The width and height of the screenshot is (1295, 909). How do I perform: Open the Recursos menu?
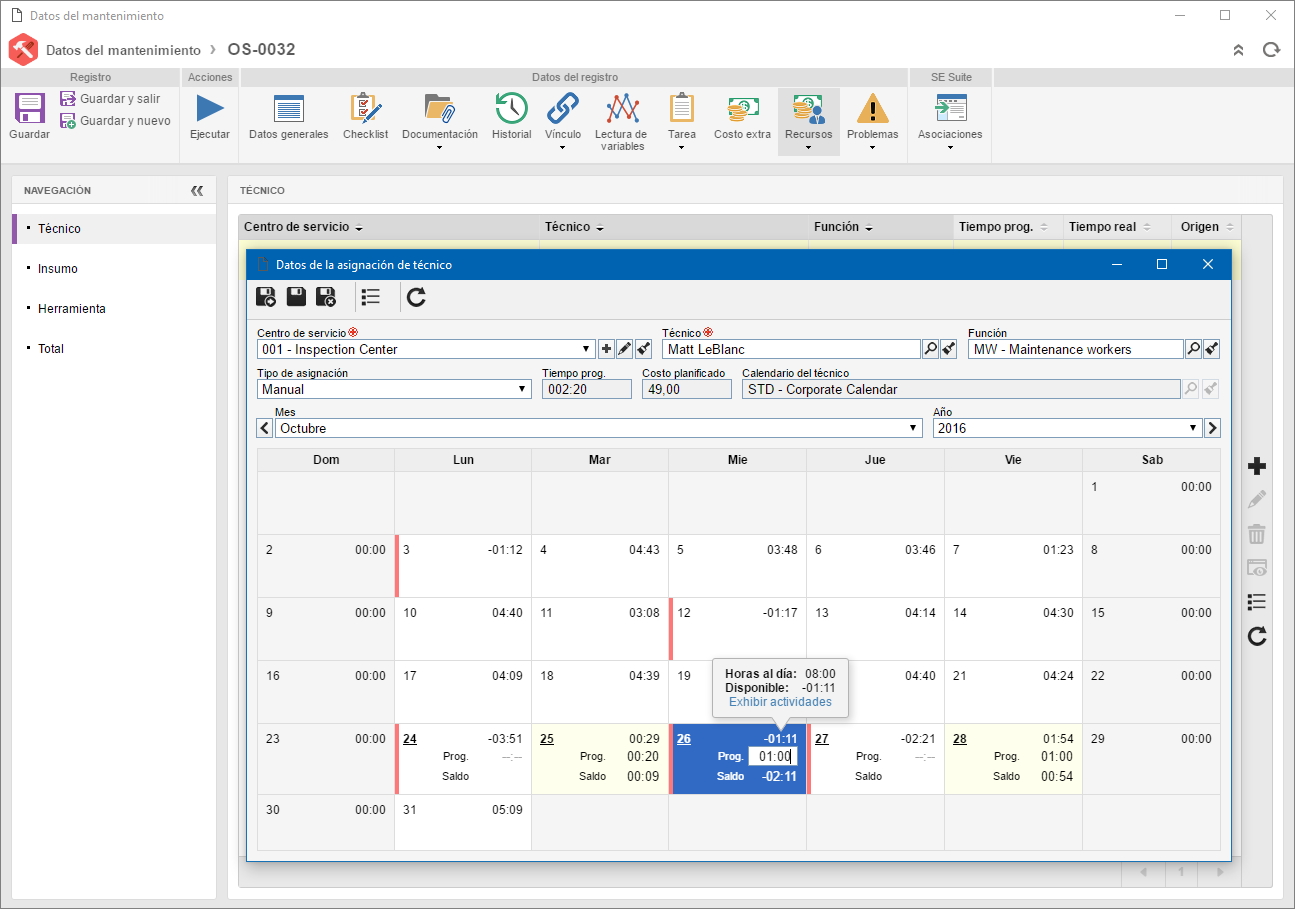tap(808, 120)
